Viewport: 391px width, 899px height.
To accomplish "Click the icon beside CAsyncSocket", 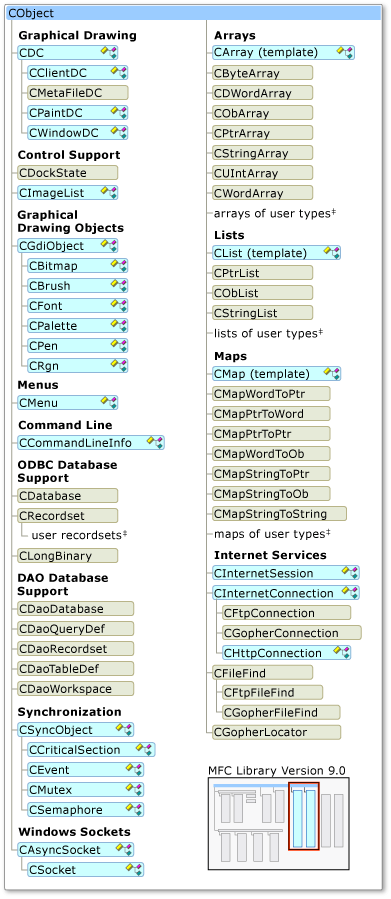I will click(124, 849).
